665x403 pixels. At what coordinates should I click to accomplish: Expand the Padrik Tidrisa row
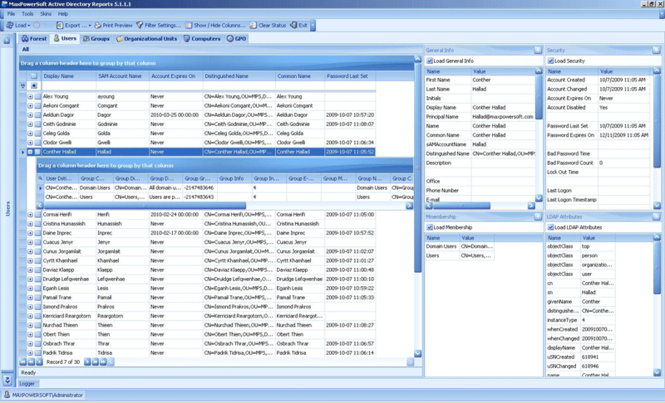(x=30, y=353)
